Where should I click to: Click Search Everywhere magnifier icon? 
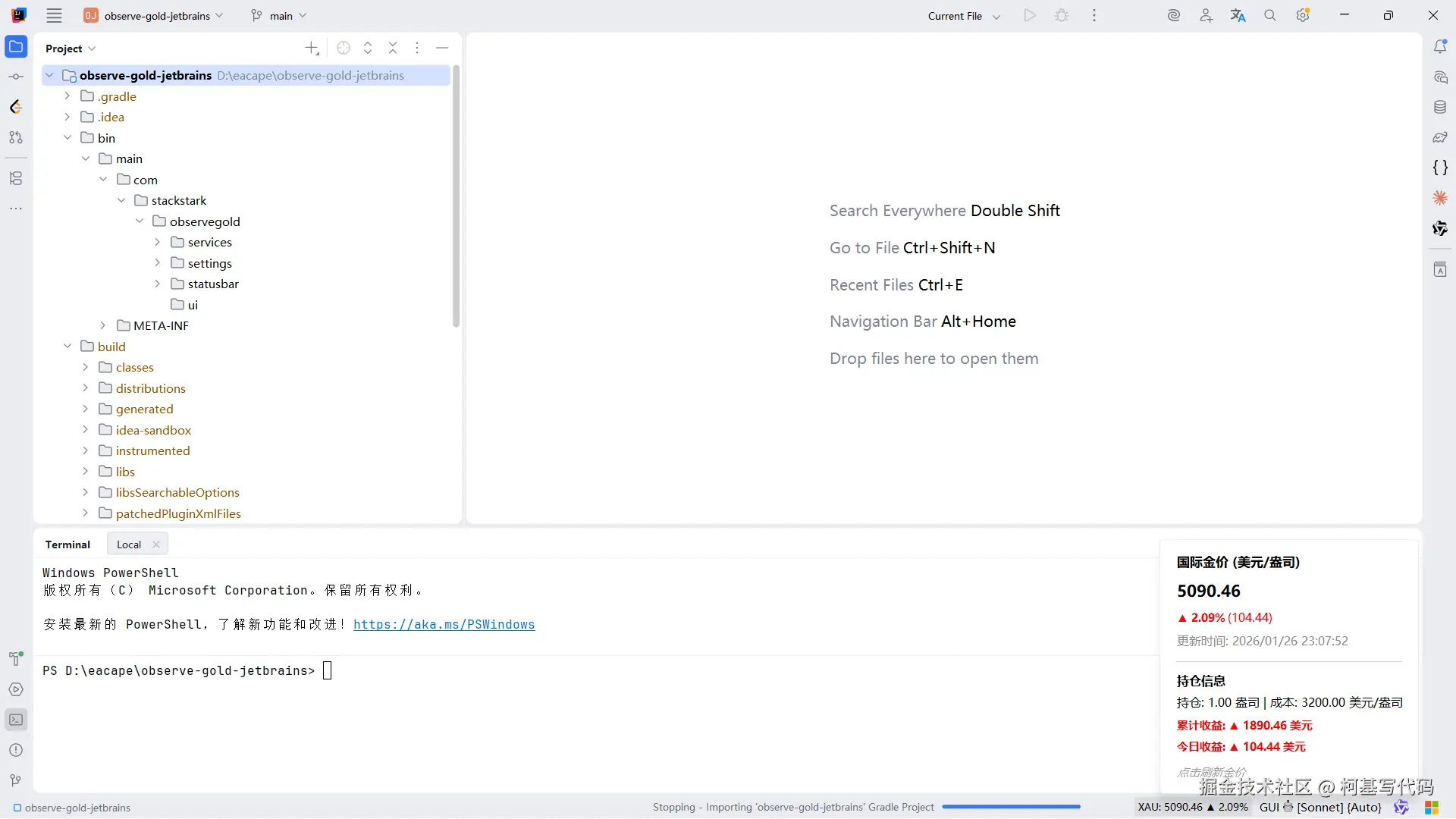point(1270,16)
